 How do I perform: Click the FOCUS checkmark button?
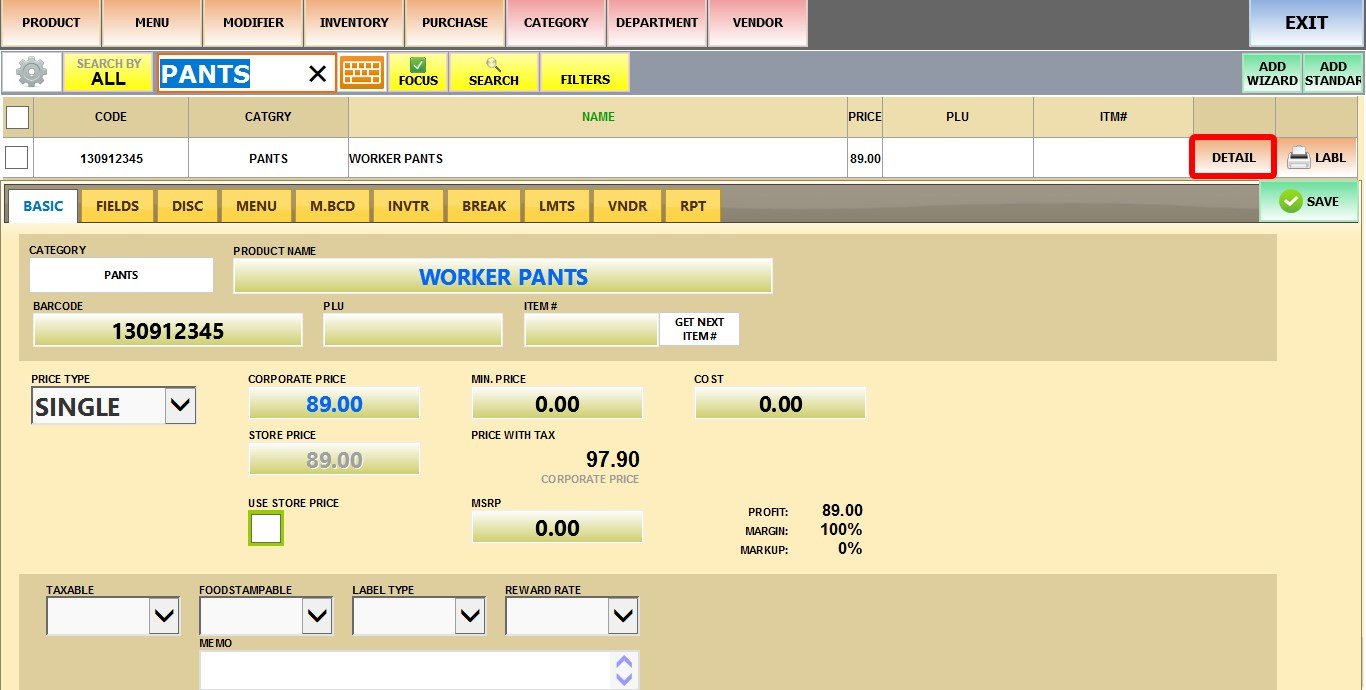418,72
